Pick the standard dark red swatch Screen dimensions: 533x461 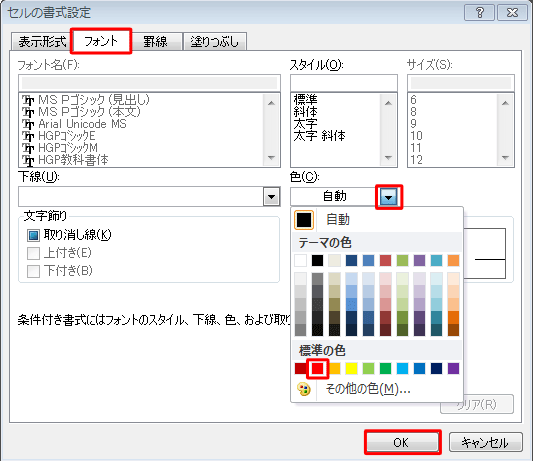coord(300,369)
